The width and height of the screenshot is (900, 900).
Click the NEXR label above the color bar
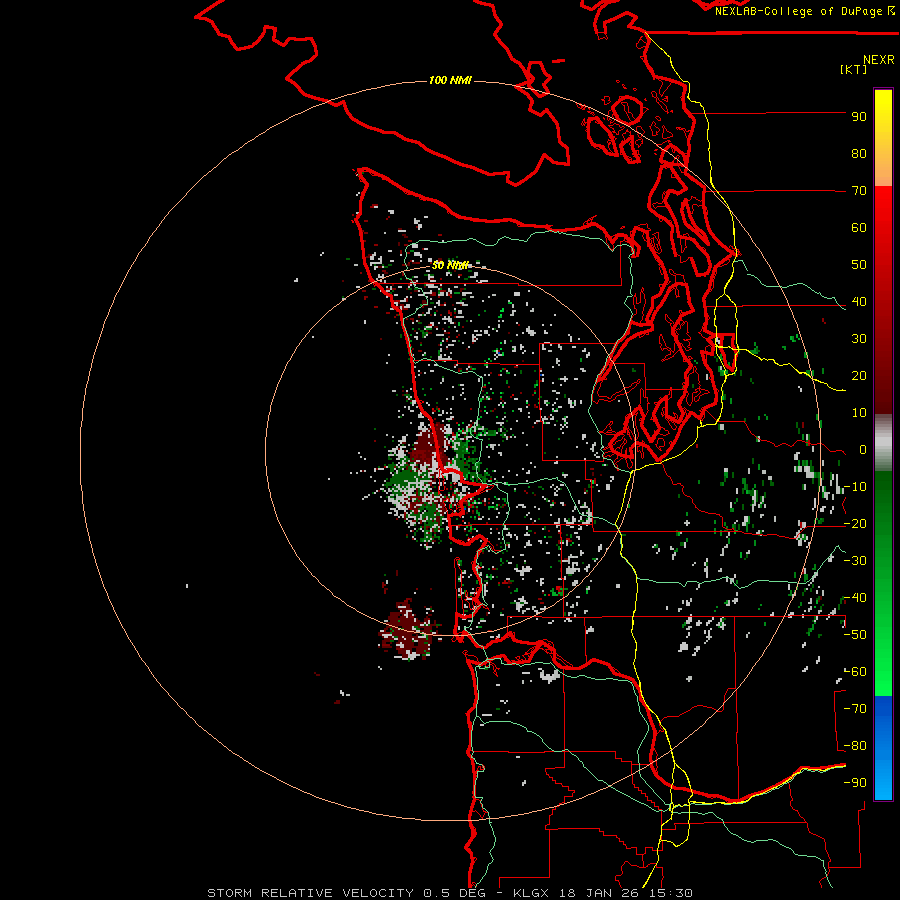(879, 60)
